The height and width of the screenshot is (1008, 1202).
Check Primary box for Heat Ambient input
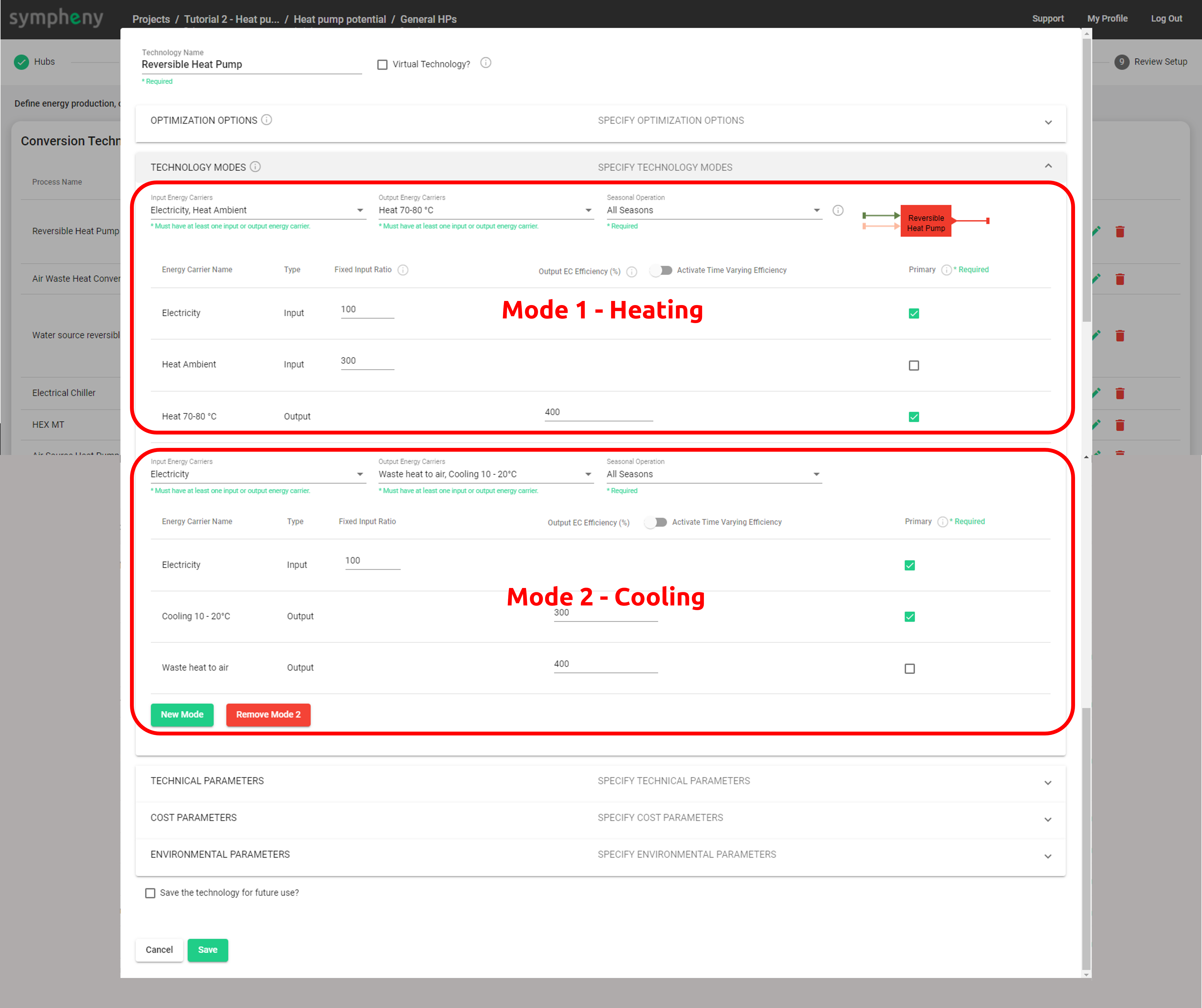click(x=914, y=365)
